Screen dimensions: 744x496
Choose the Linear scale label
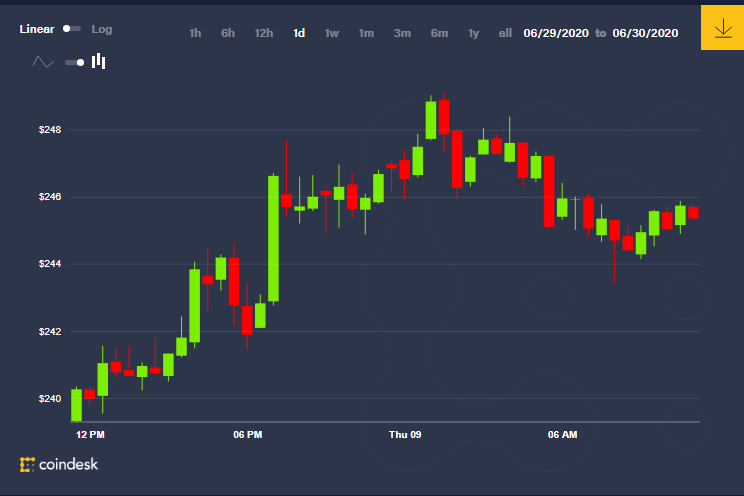point(37,29)
